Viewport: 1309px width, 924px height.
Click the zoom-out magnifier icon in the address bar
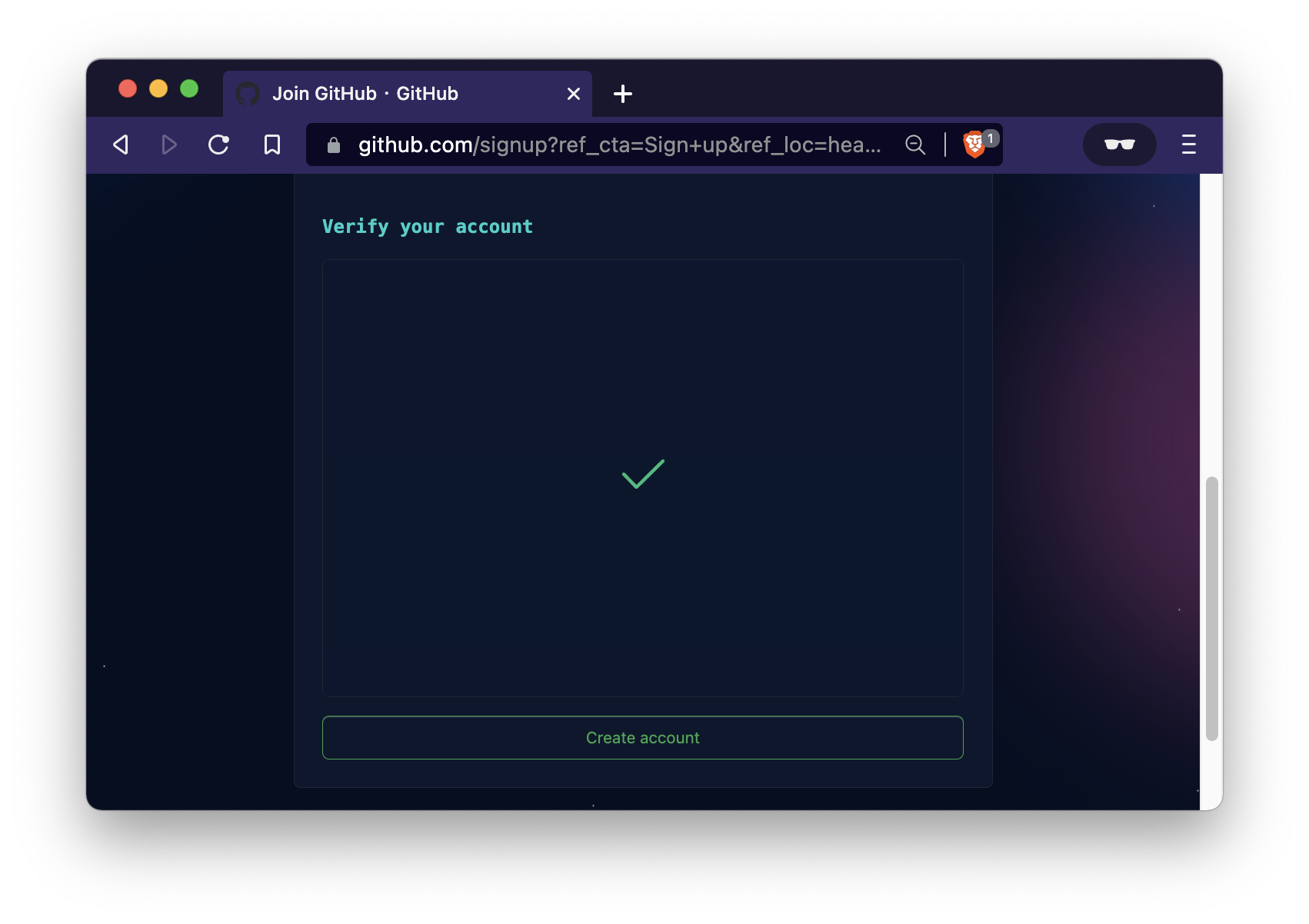(914, 145)
